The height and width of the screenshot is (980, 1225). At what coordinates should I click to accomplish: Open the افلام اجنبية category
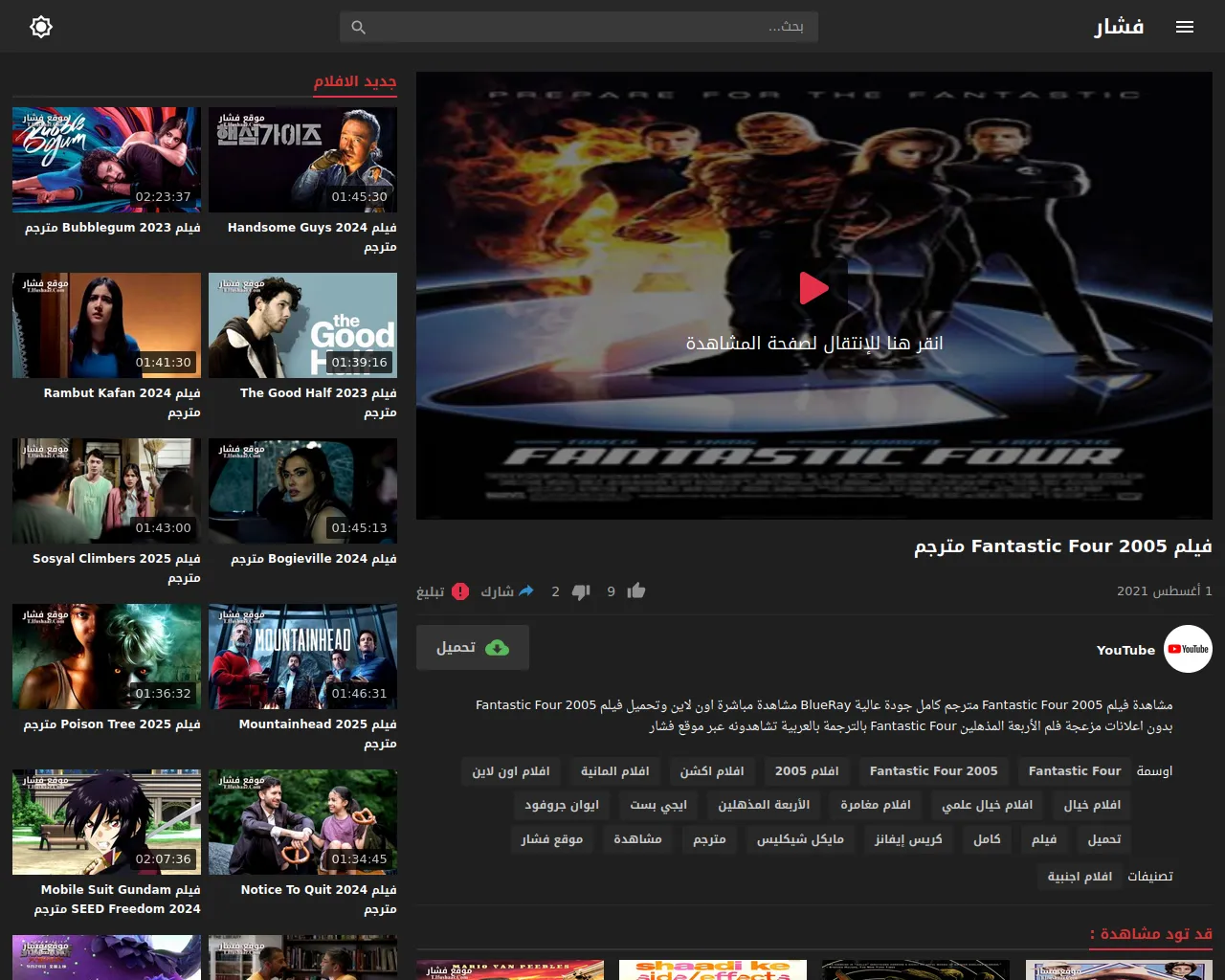tap(1080, 877)
